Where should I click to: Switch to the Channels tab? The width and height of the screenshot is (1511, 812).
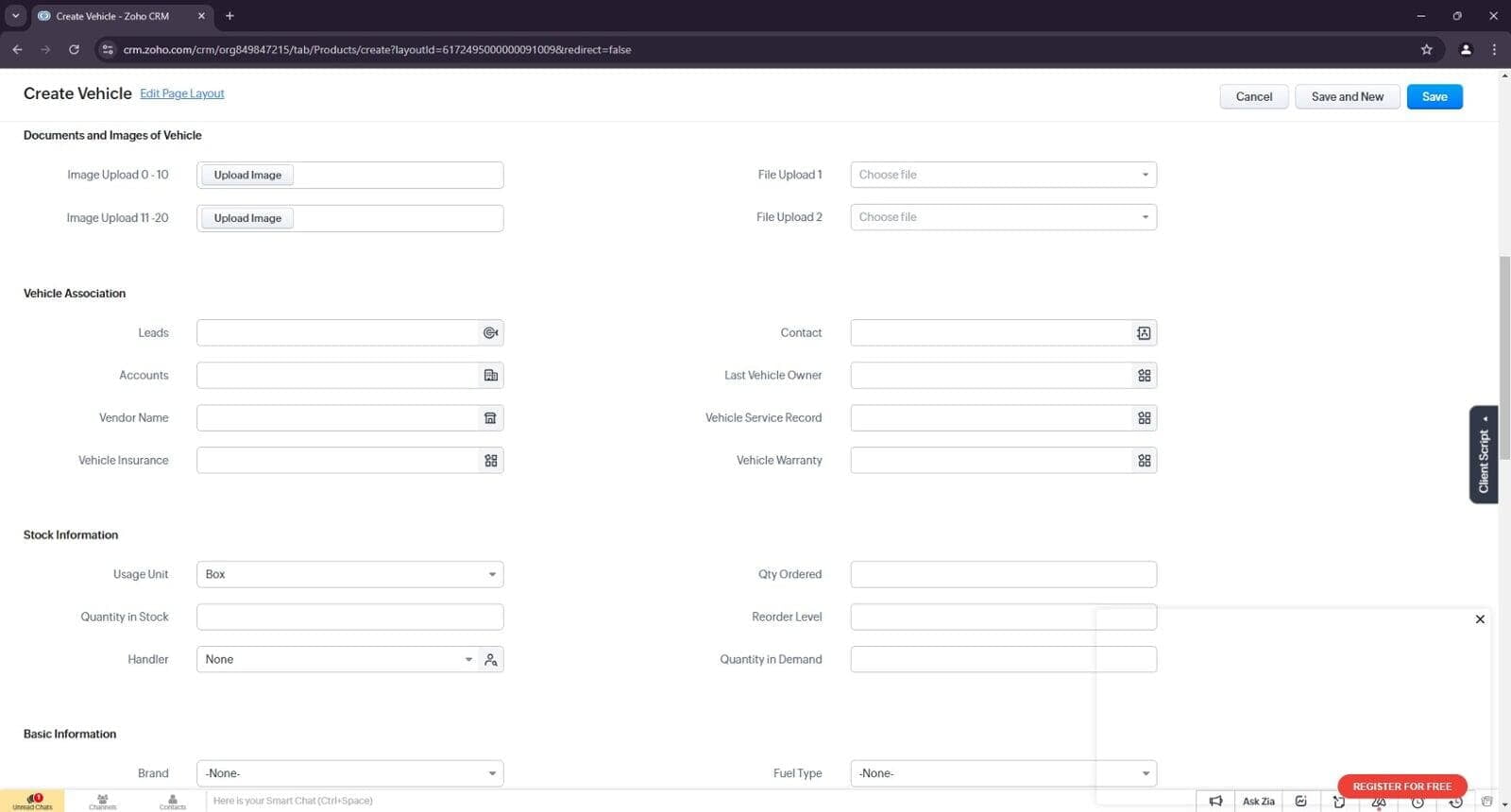[x=102, y=801]
